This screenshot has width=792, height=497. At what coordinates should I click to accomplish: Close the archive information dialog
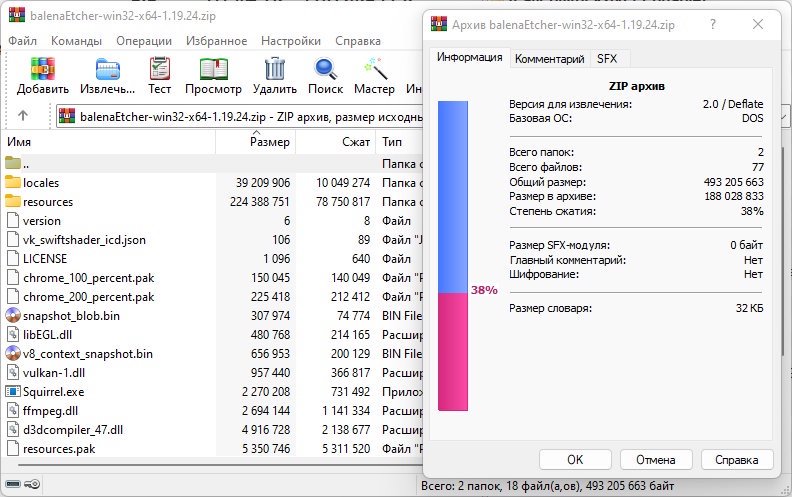click(758, 24)
